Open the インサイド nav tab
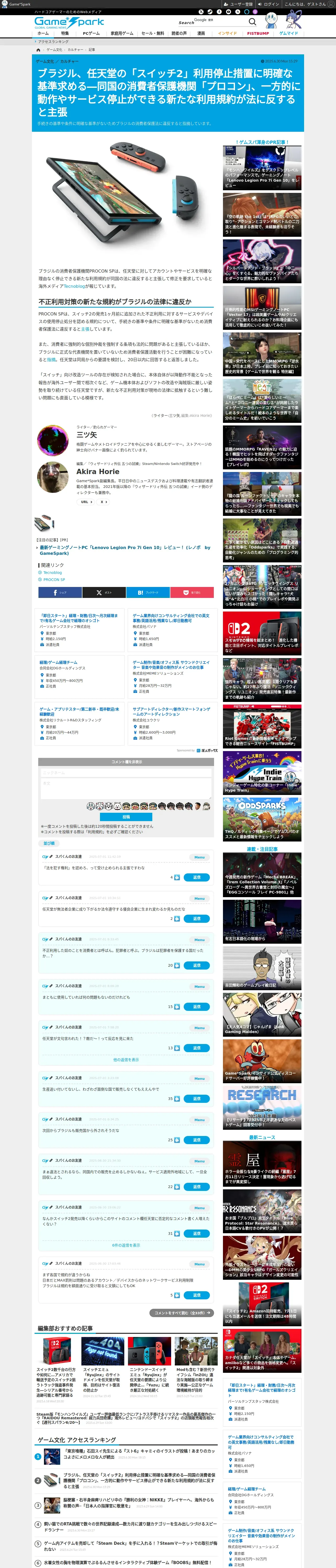The image size is (336, 1568). (x=227, y=33)
